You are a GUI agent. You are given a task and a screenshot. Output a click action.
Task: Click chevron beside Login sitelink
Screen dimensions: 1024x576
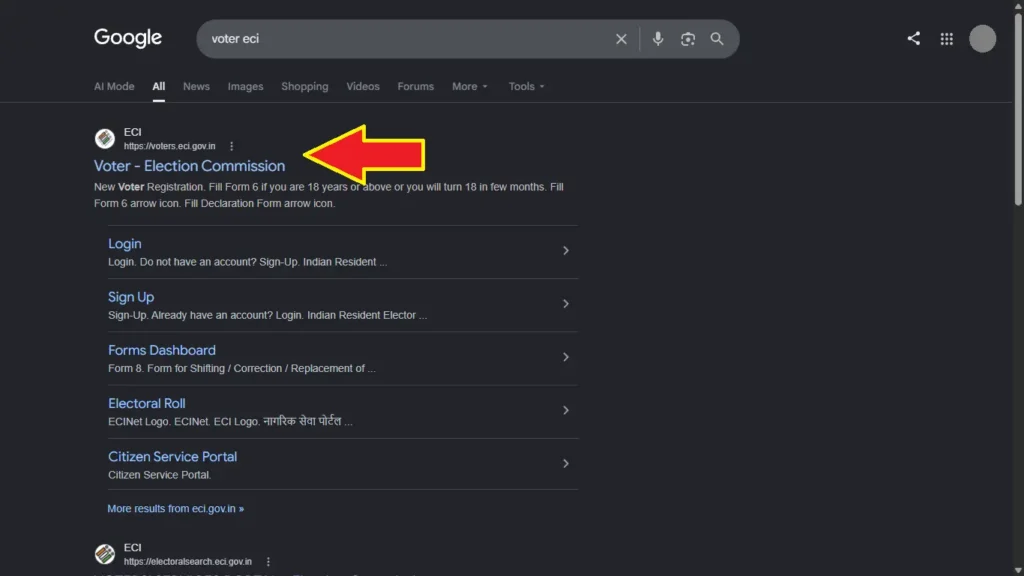(x=566, y=251)
